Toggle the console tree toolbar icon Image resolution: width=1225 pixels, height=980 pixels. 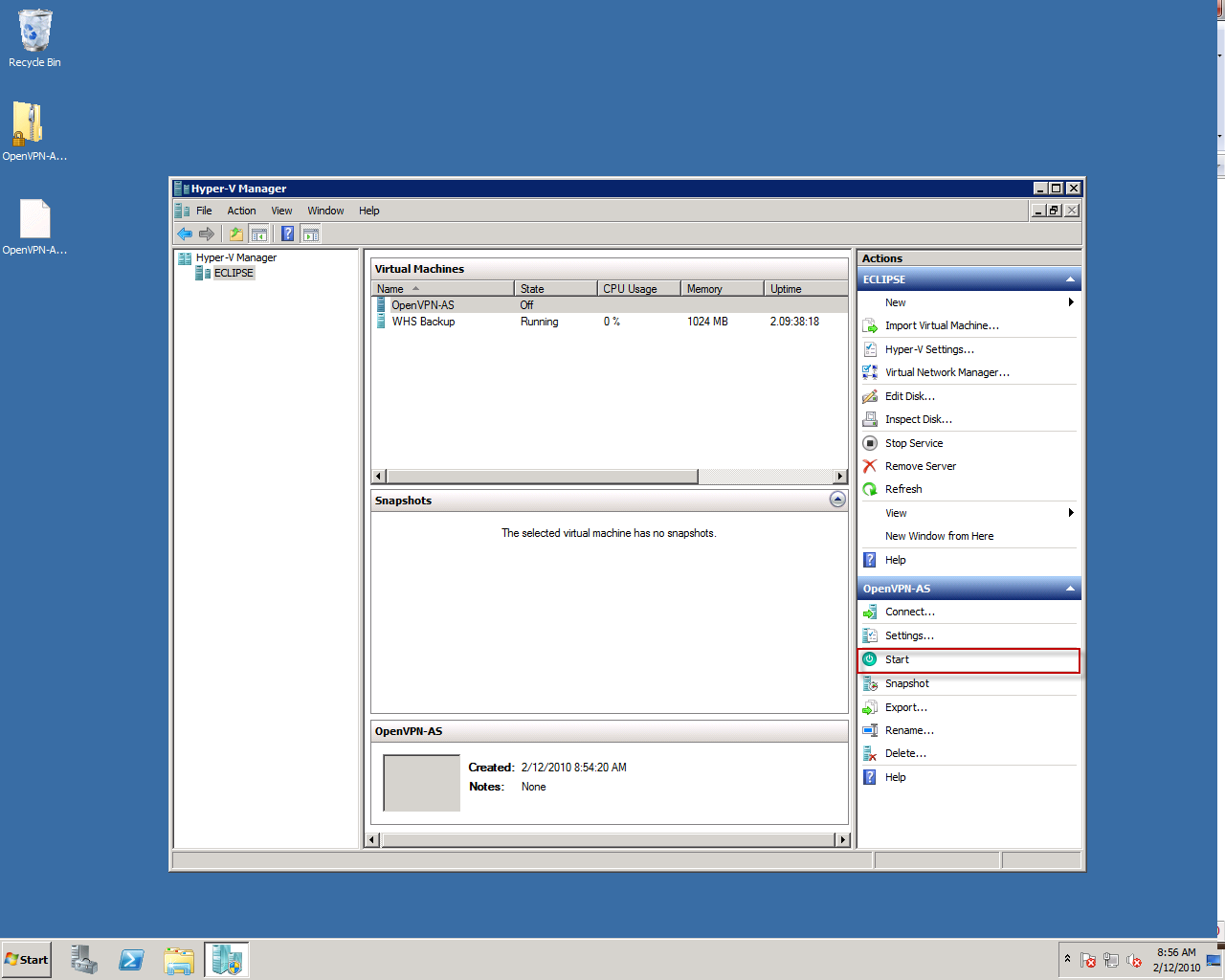pyautogui.click(x=258, y=234)
